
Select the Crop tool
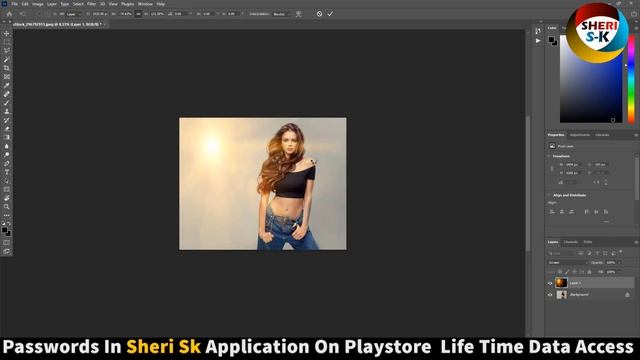tap(7, 68)
